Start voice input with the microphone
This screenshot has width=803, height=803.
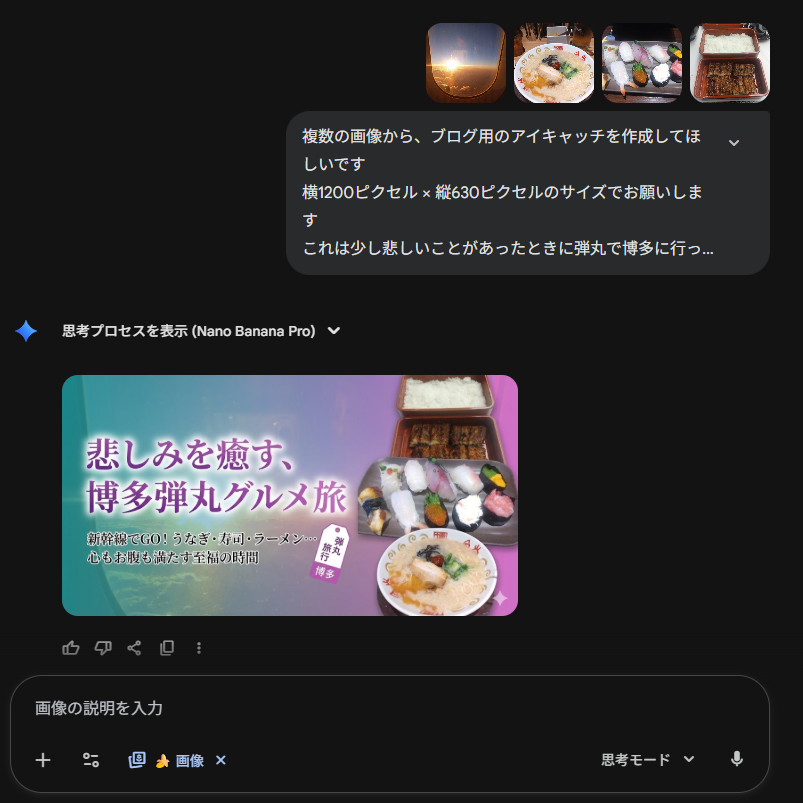point(736,759)
